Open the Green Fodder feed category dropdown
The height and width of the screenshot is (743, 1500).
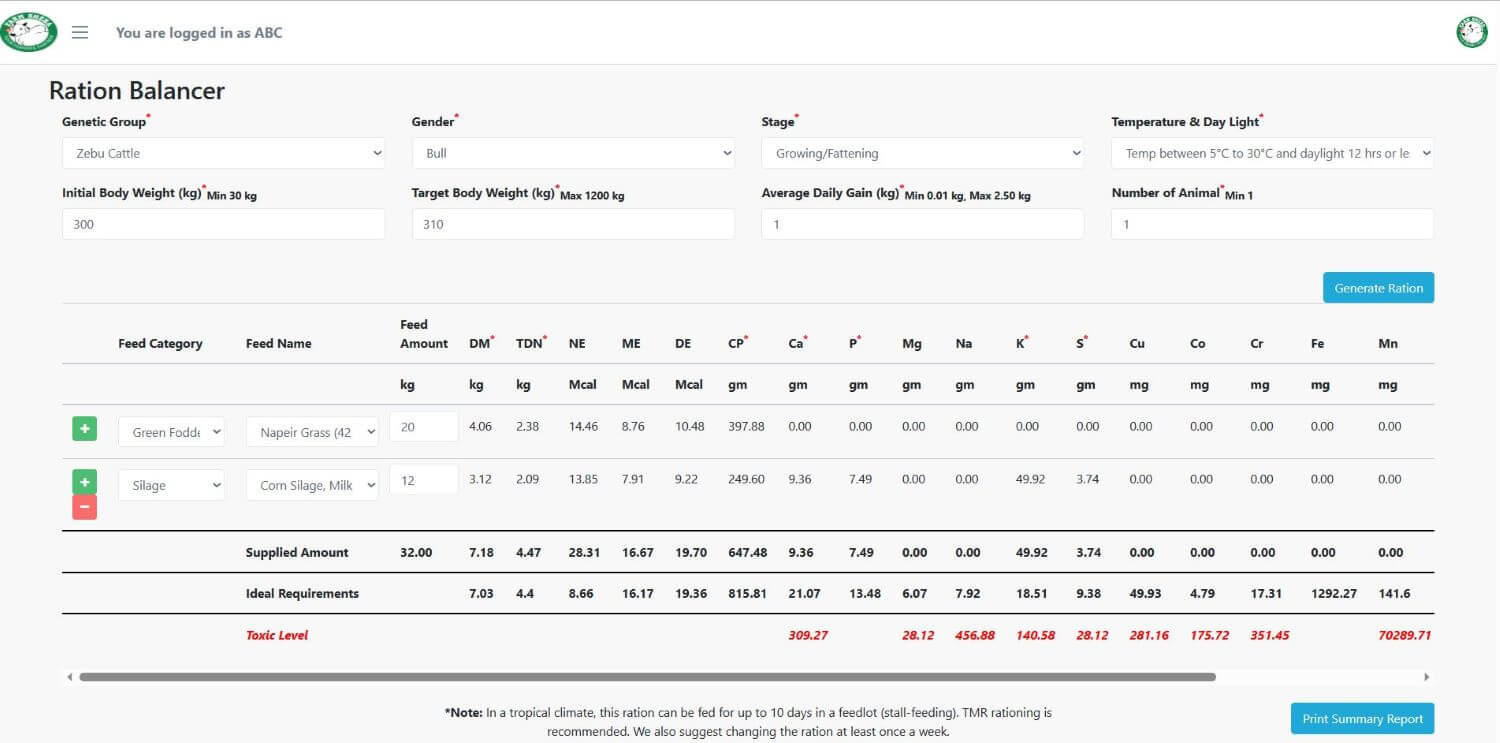coord(171,431)
